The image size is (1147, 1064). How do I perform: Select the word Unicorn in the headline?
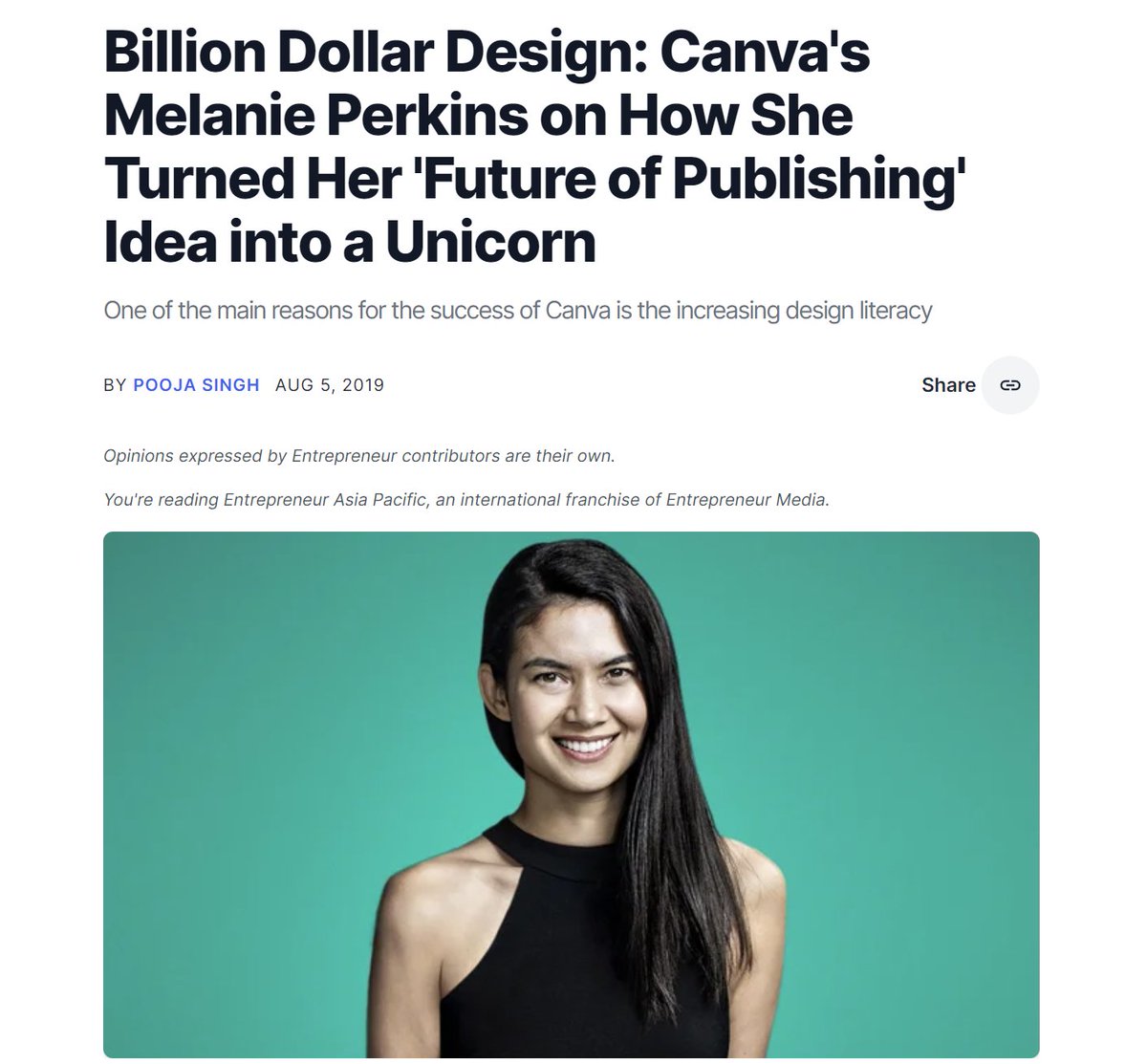490,242
